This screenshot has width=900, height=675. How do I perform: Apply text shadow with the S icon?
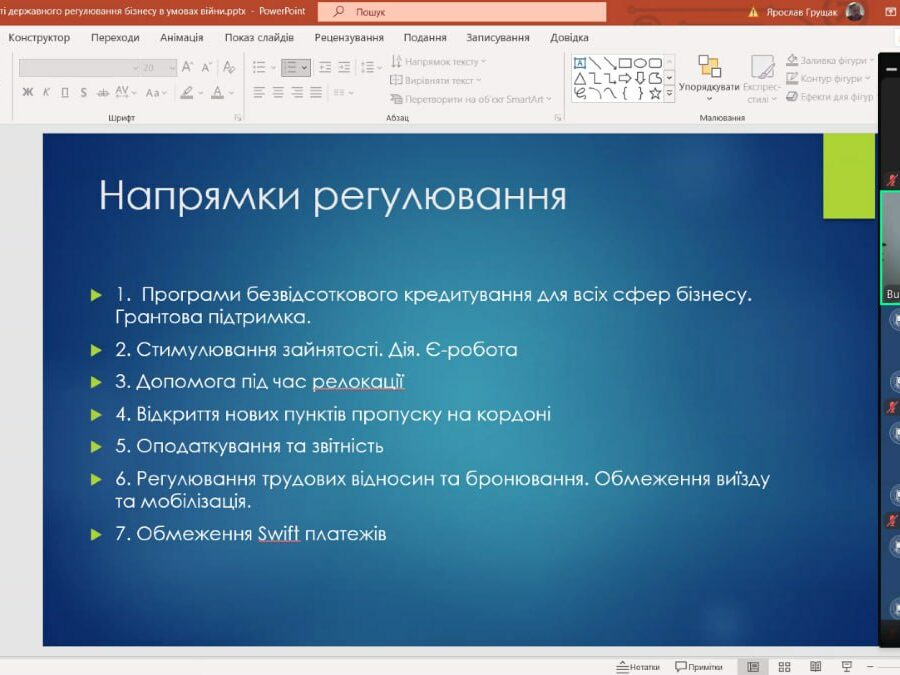pyautogui.click(x=82, y=90)
